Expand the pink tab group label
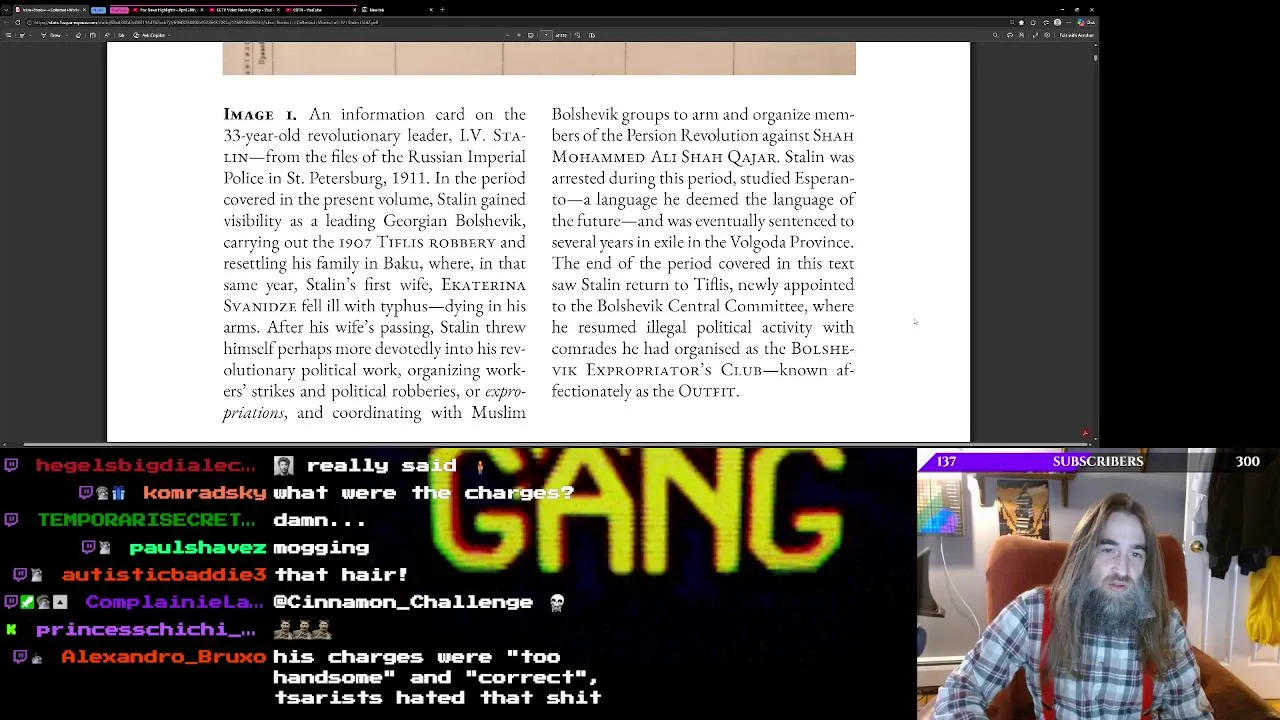The height and width of the screenshot is (720, 1280). 119,9
